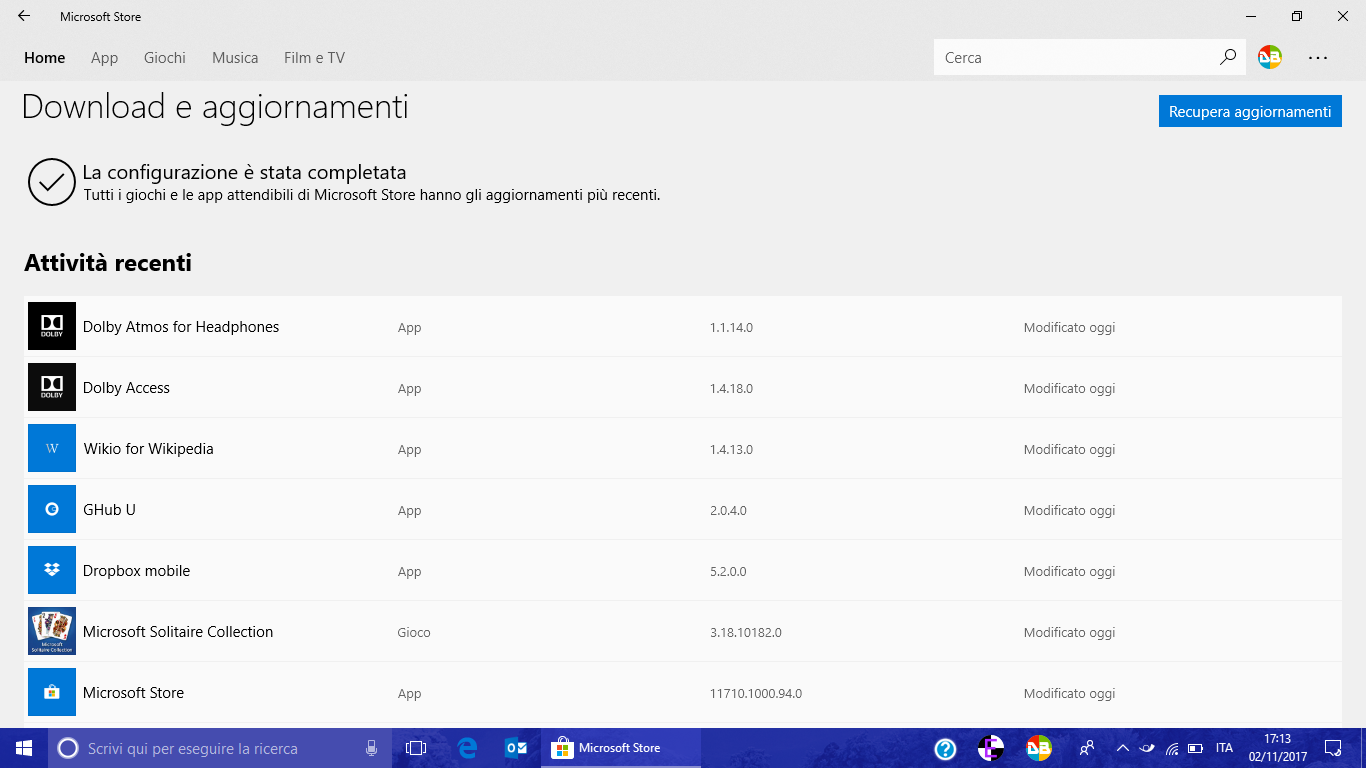The height and width of the screenshot is (768, 1366).
Task: Select the Microsoft Store taskbar button
Action: (x=621, y=748)
